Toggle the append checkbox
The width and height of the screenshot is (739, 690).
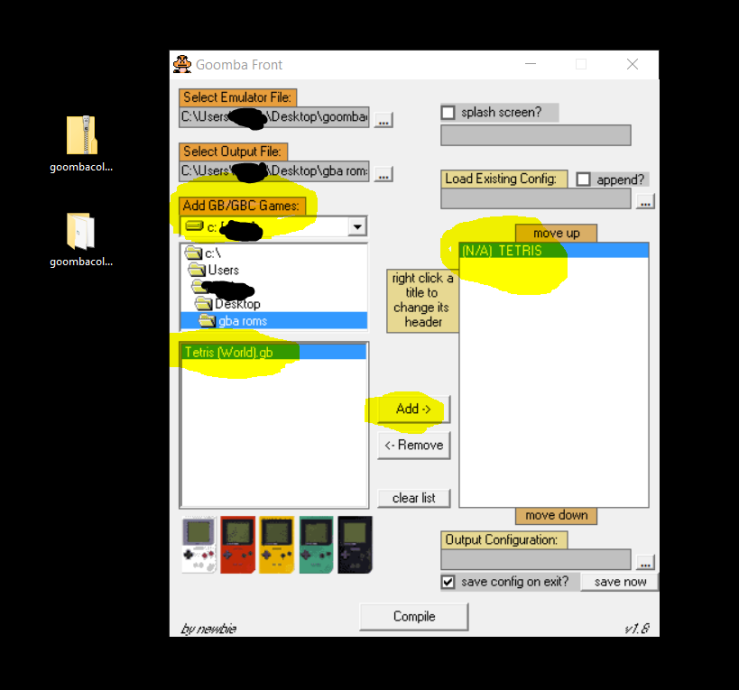pos(584,180)
